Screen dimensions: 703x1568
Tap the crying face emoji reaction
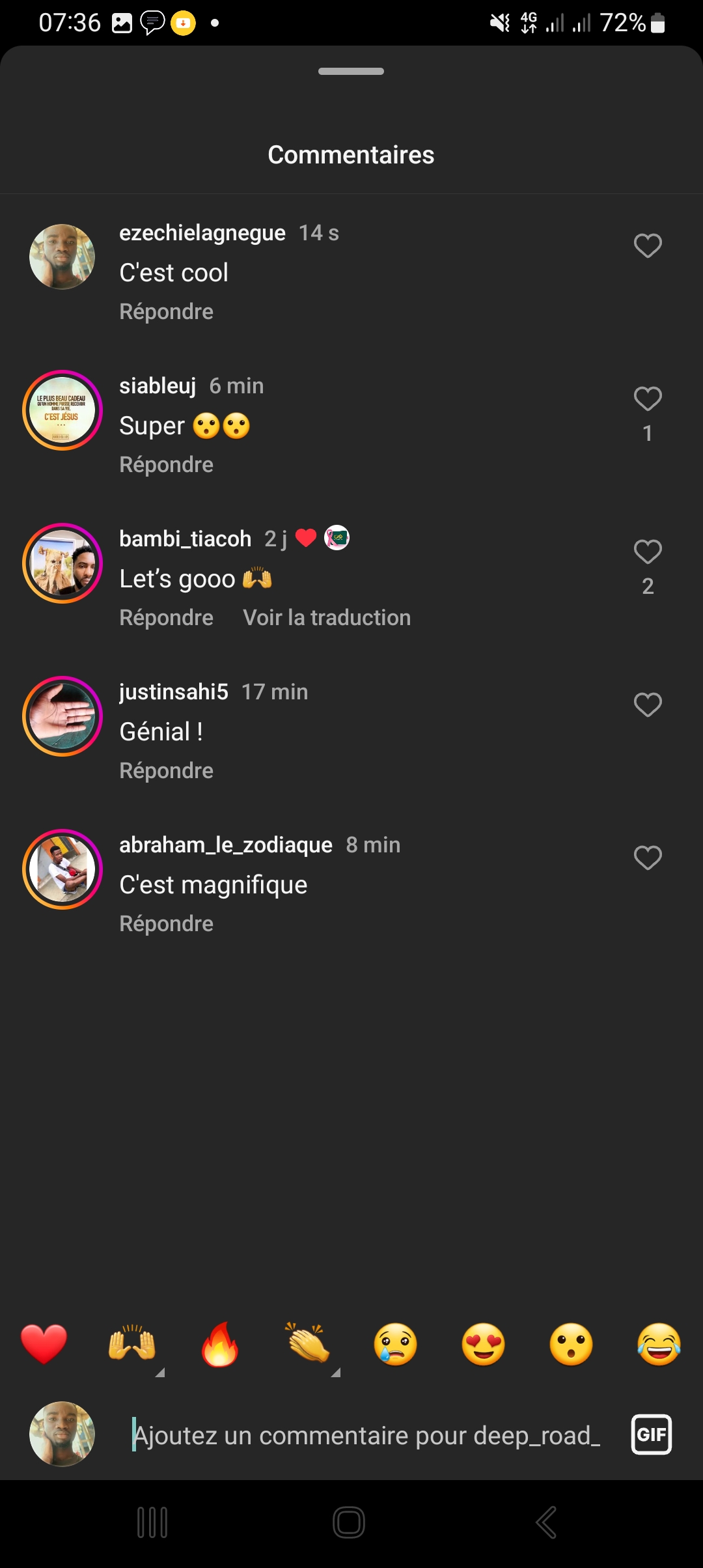[x=396, y=1345]
